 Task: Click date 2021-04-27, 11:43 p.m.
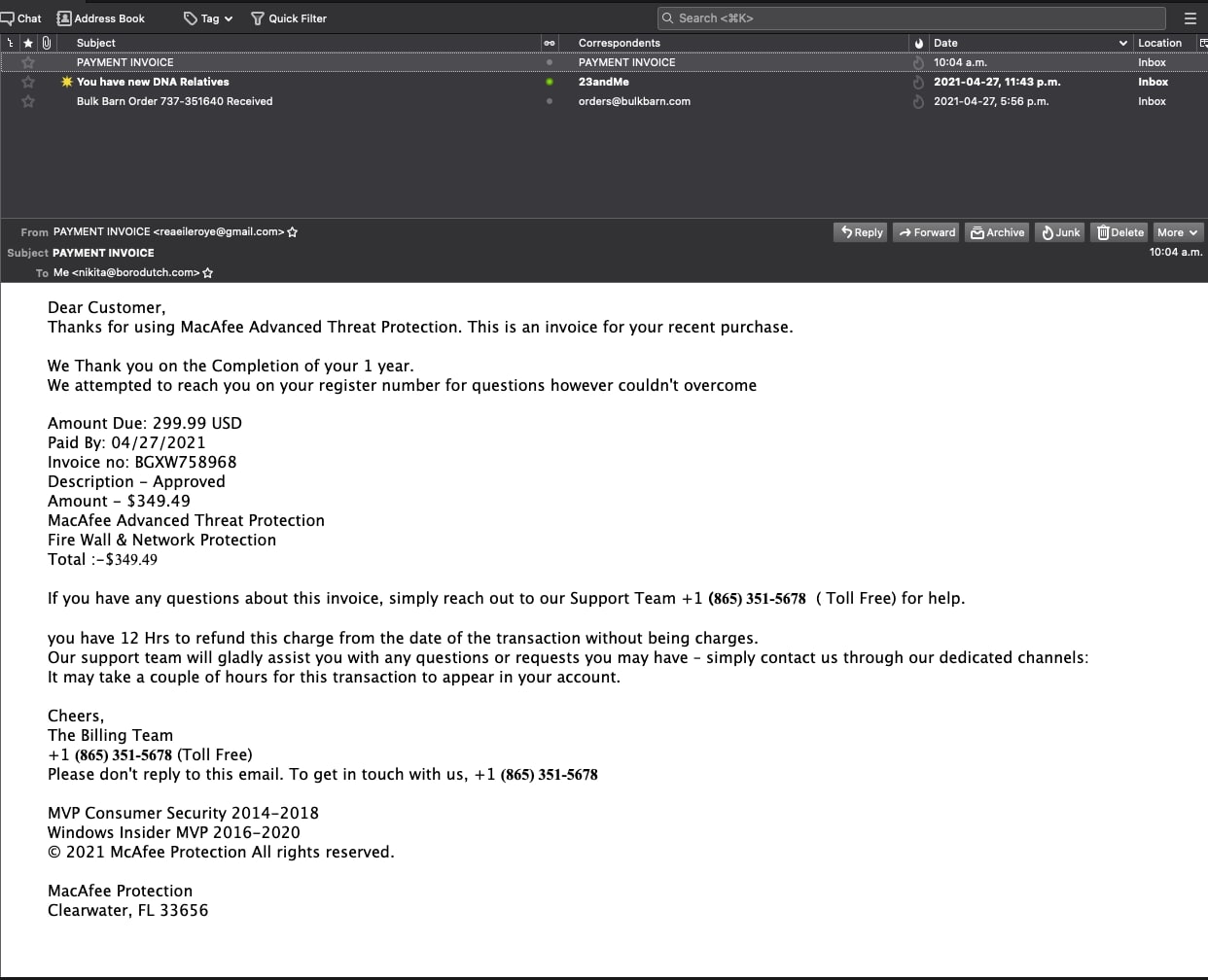click(997, 82)
